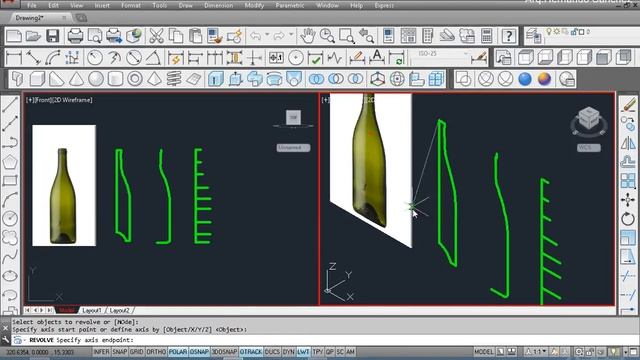The width and height of the screenshot is (640, 360).
Task: Select the Linear dimension tool
Action: (14, 58)
